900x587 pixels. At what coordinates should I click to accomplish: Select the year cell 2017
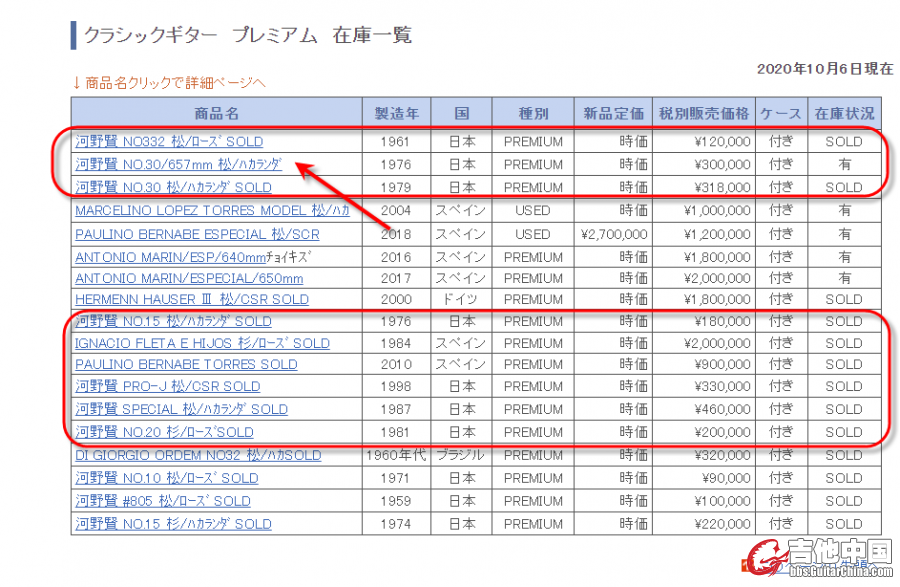tap(395, 279)
